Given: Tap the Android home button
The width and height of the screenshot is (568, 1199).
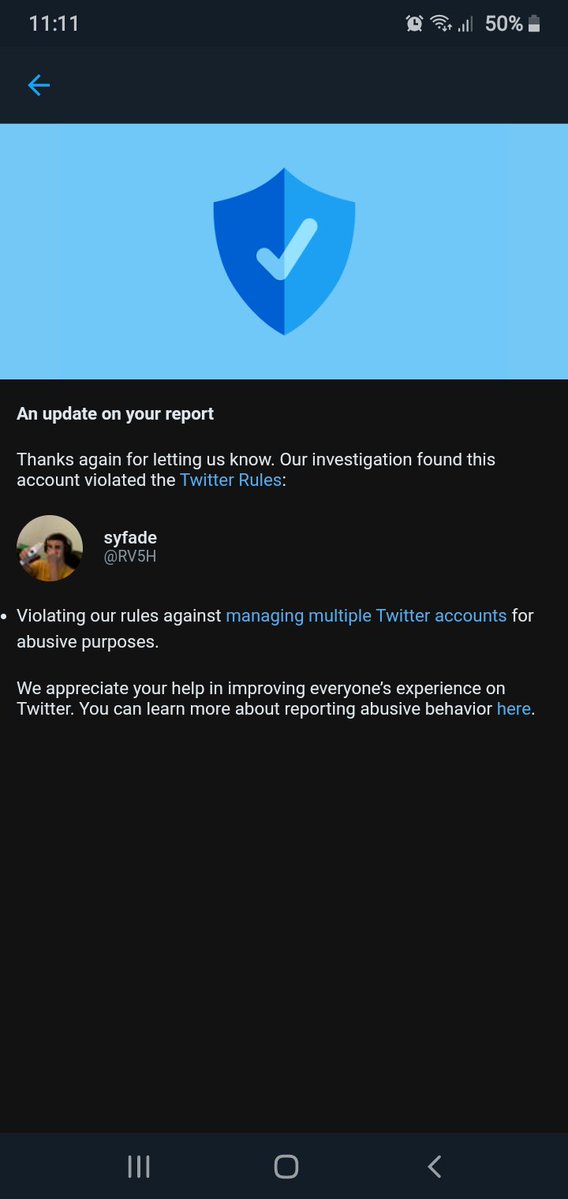Looking at the screenshot, I should pos(286,1166).
